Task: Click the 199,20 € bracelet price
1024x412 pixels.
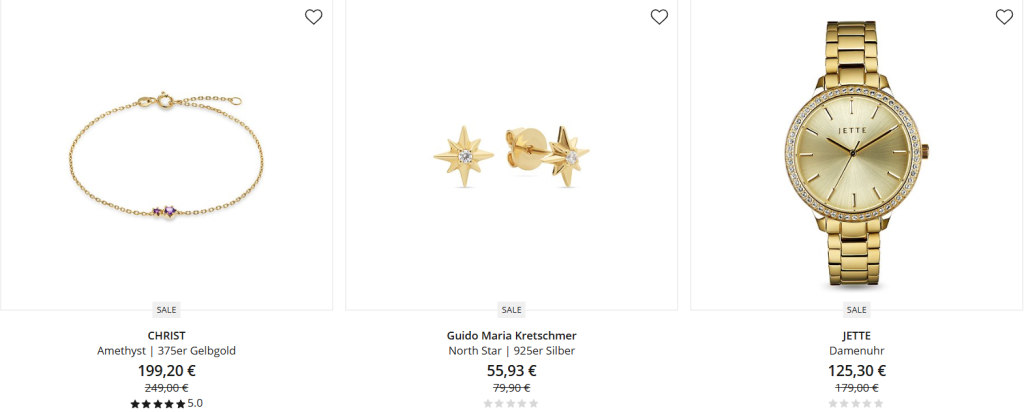Action: coord(167,371)
